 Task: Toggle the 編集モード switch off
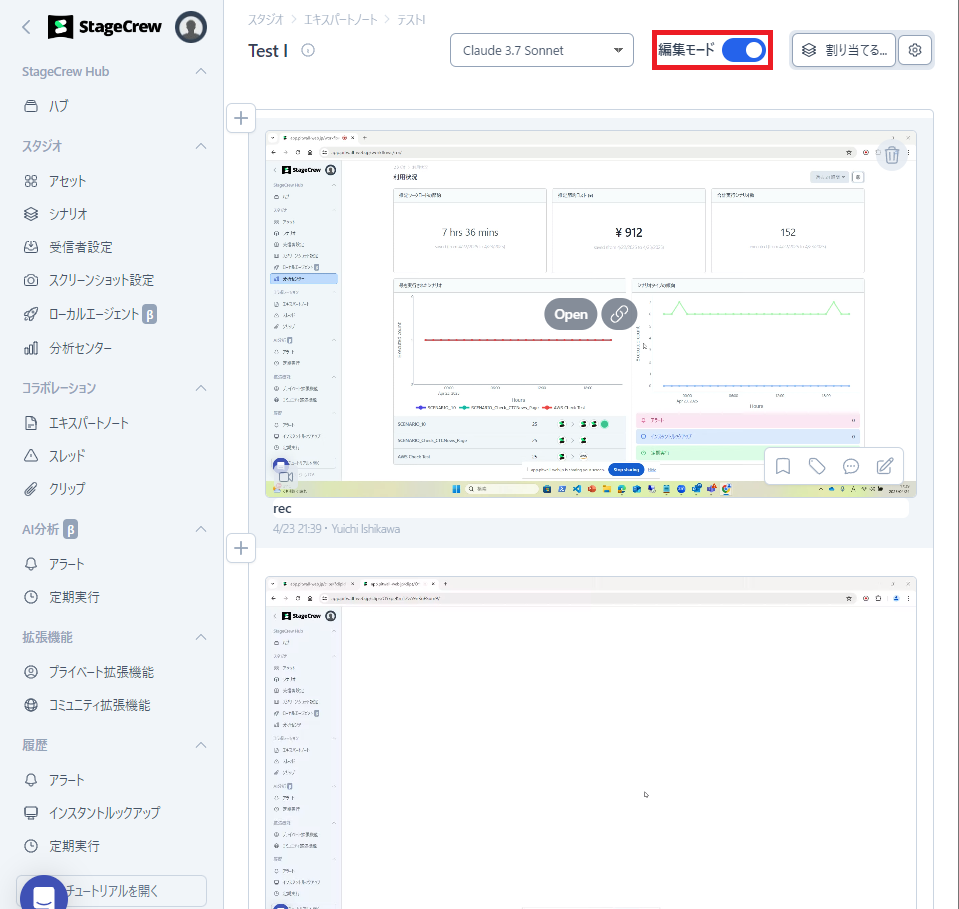(x=743, y=50)
